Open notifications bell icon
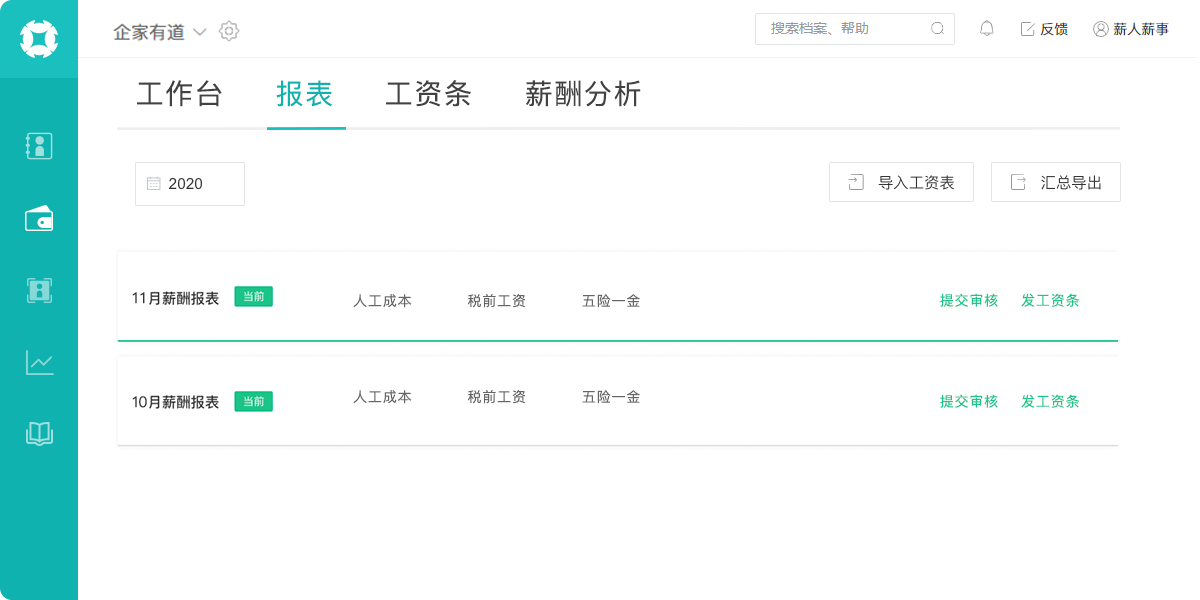Viewport: 1200px width, 600px height. click(987, 29)
